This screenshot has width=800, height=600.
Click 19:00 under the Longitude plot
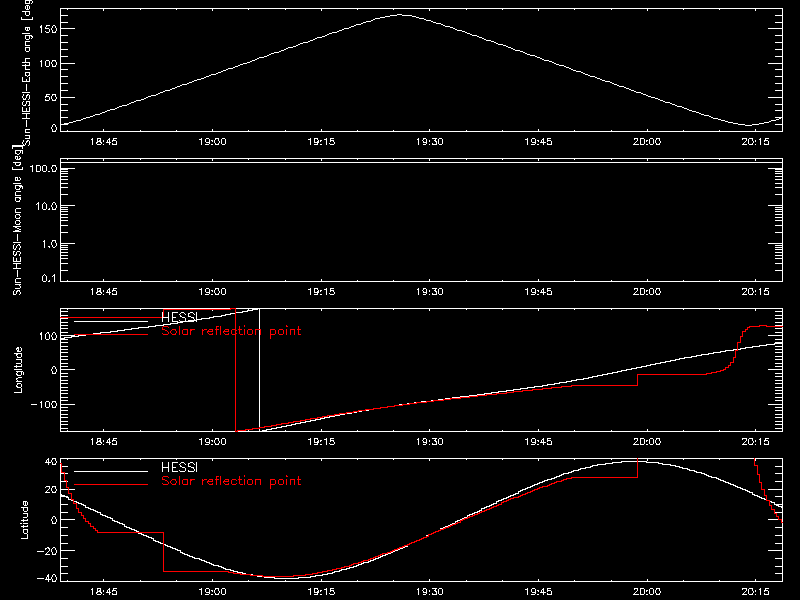[212, 442]
